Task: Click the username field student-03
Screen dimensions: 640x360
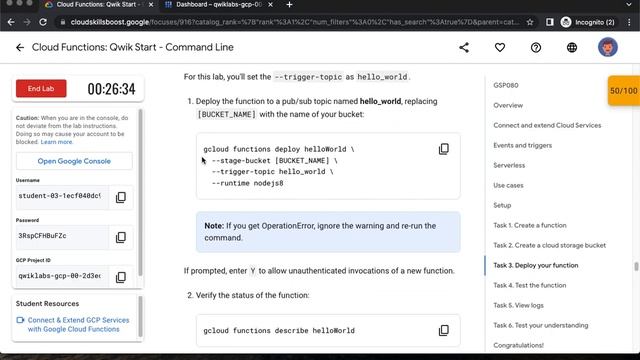Action: coord(62,196)
